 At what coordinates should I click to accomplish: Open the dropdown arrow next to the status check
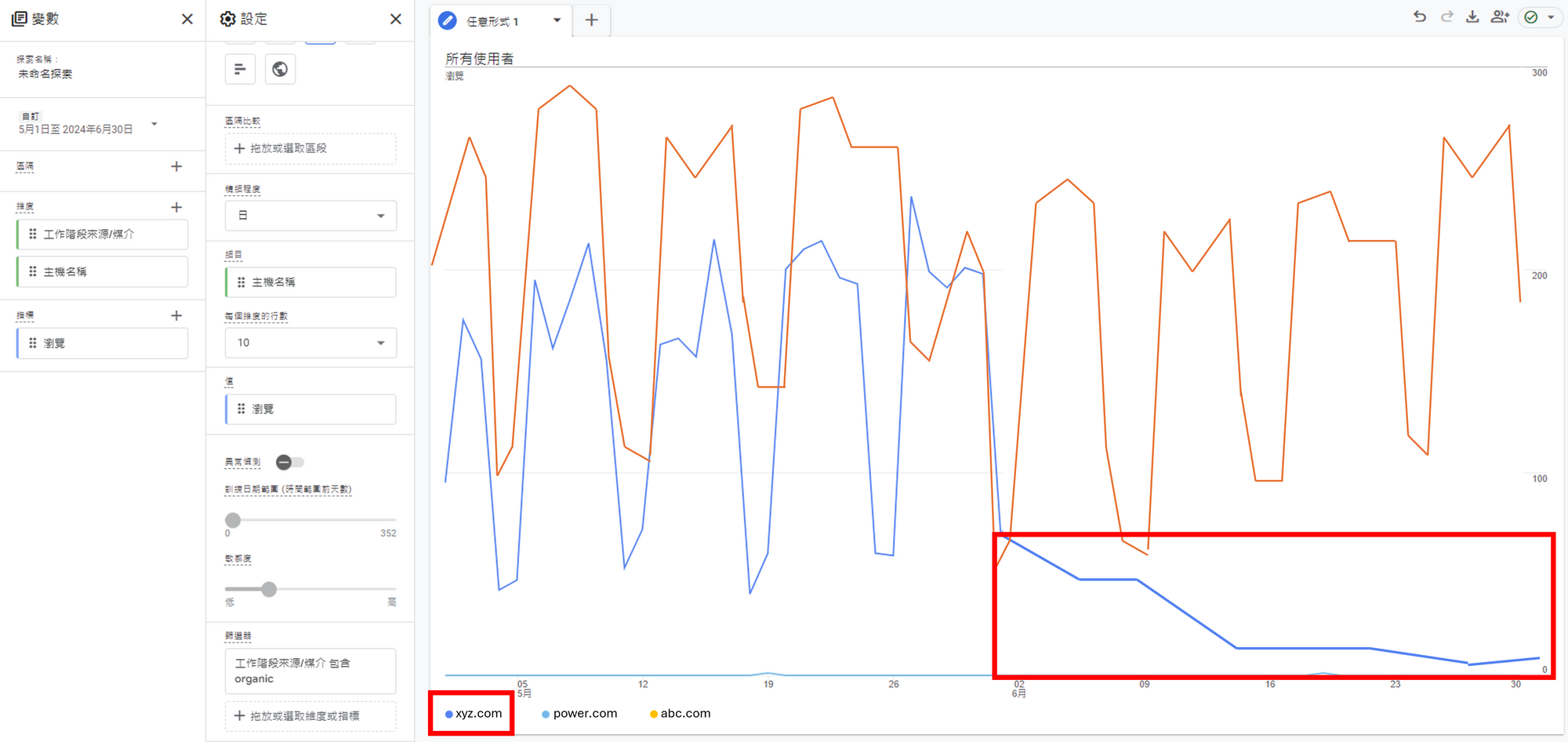(x=1551, y=17)
